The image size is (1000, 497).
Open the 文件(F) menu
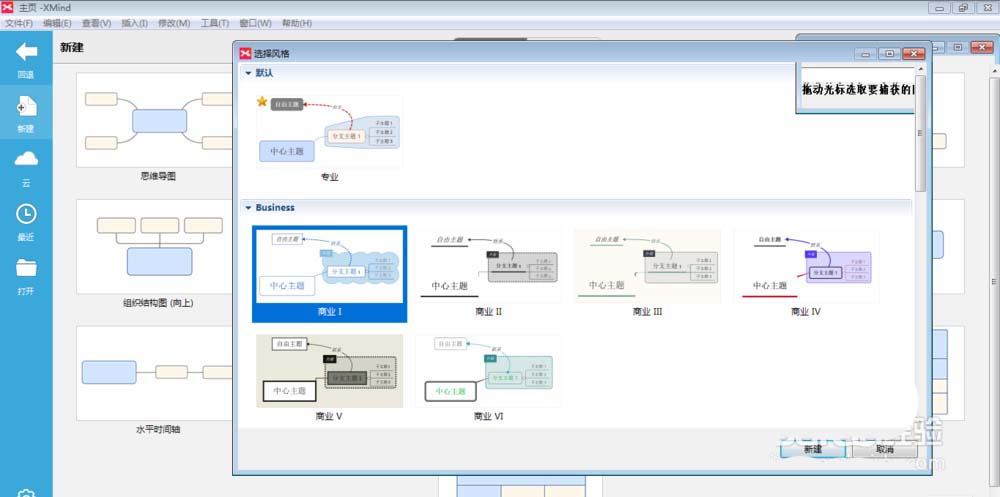click(x=18, y=23)
